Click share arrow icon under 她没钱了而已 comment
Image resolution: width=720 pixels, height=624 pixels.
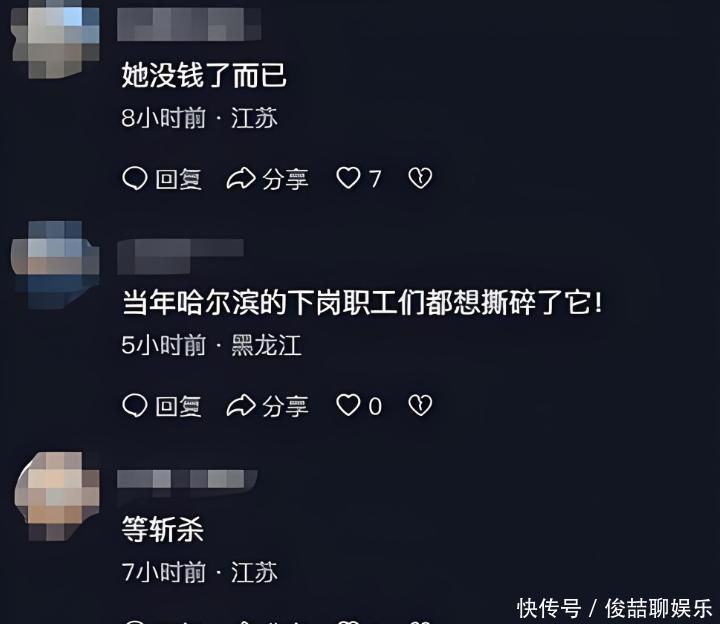(x=241, y=178)
